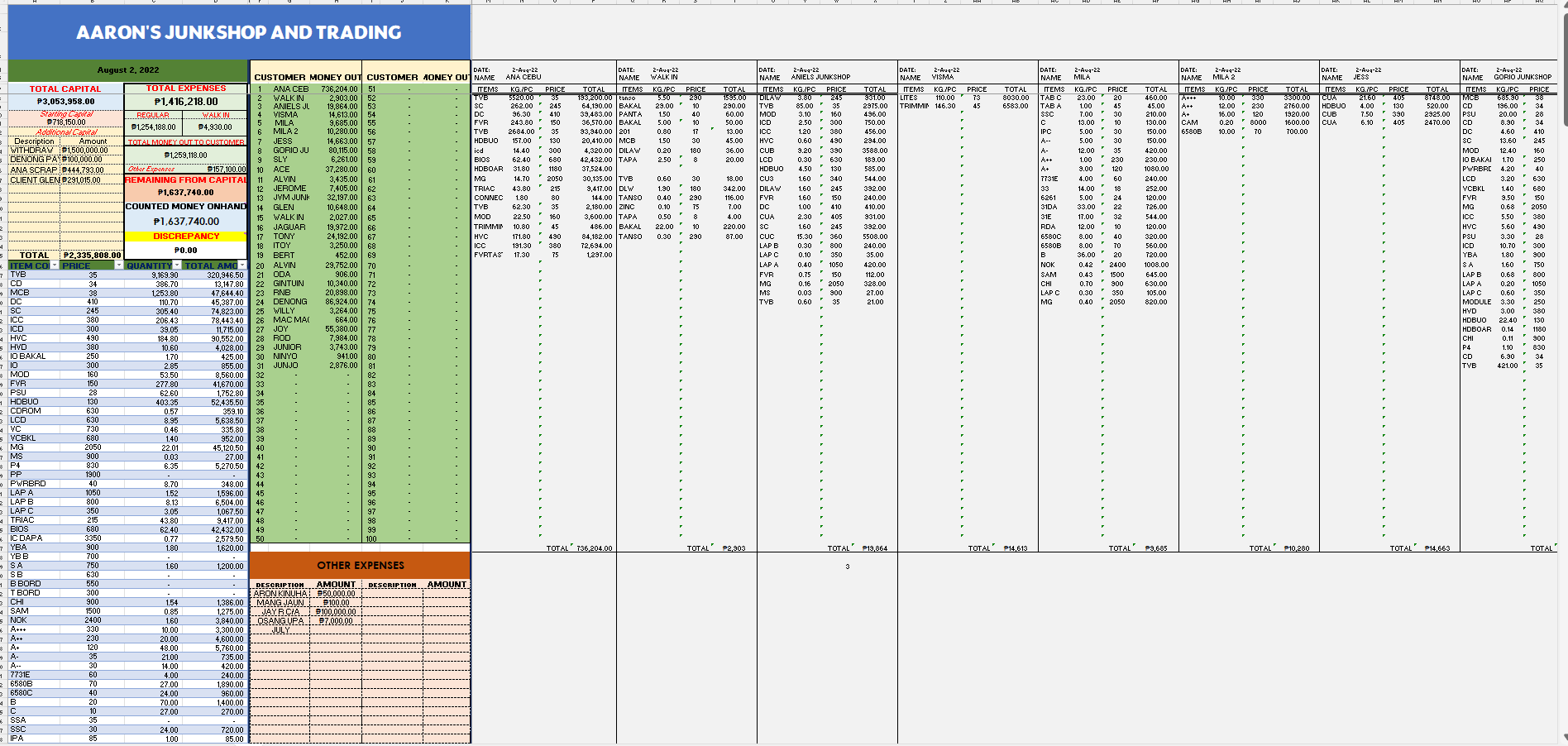Screen dimensions: 1568x746
Task: Click the "CAM" item in the MILA 2 ledger
Action: click(x=1189, y=122)
